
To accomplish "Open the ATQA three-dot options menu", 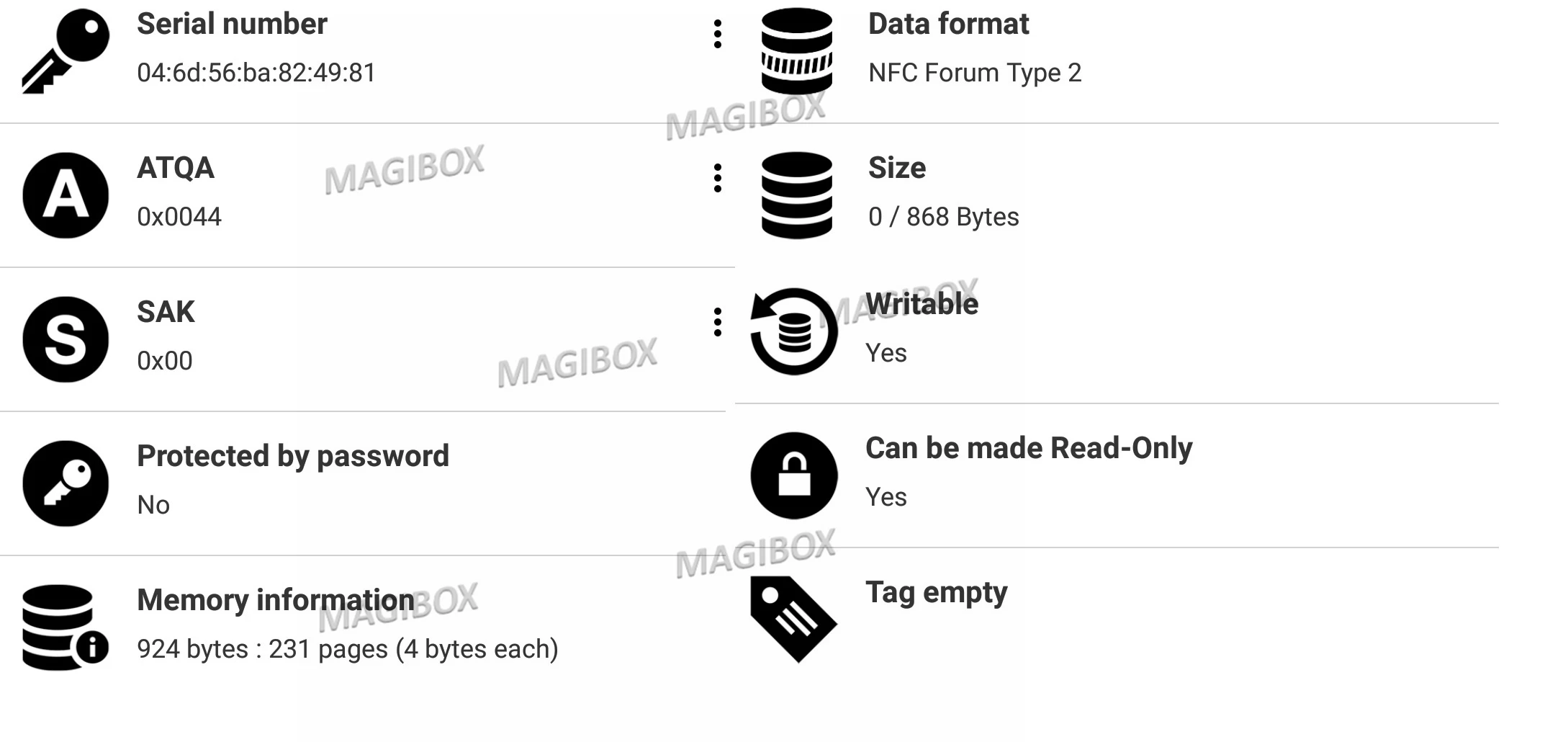I will point(717,178).
